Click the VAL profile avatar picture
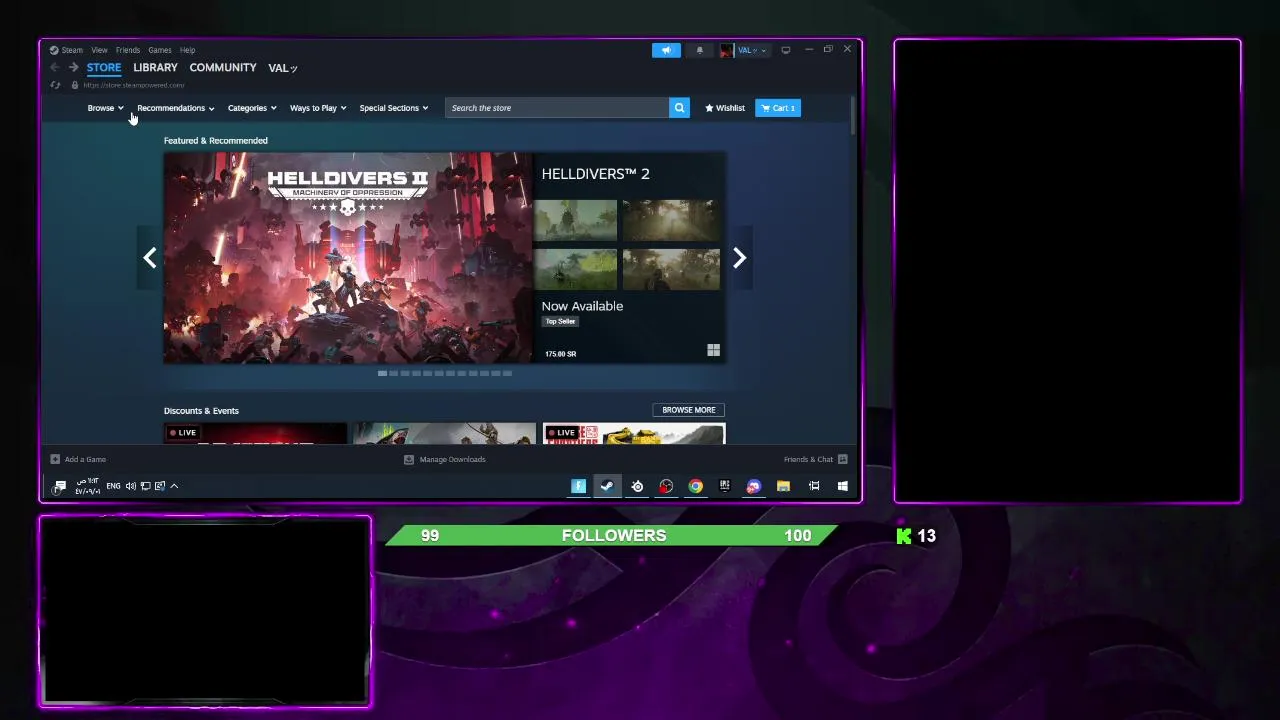 pyautogui.click(x=726, y=50)
